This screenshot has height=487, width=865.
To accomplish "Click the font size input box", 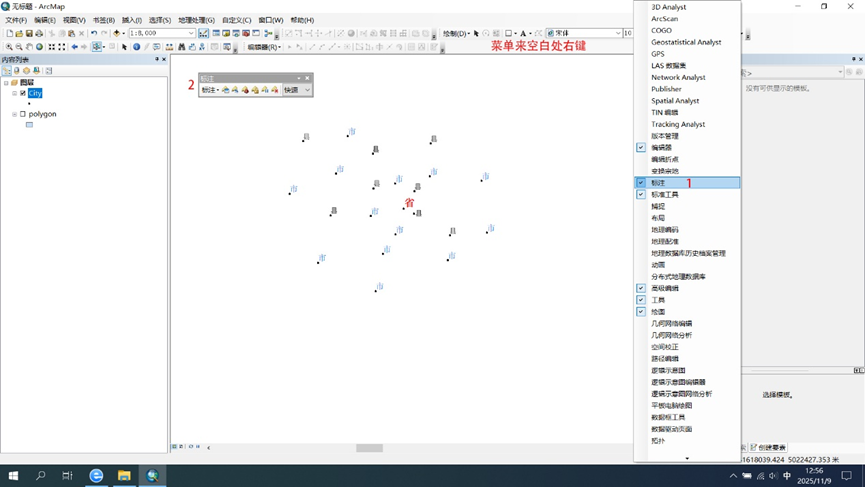I will click(x=628, y=33).
